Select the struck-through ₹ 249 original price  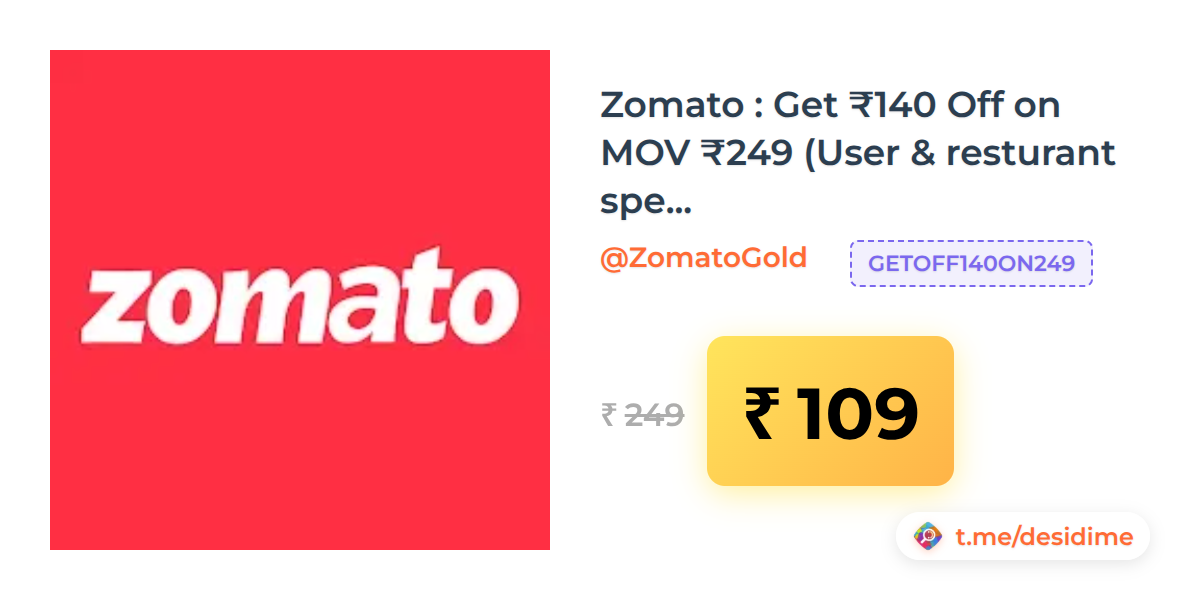click(x=642, y=414)
